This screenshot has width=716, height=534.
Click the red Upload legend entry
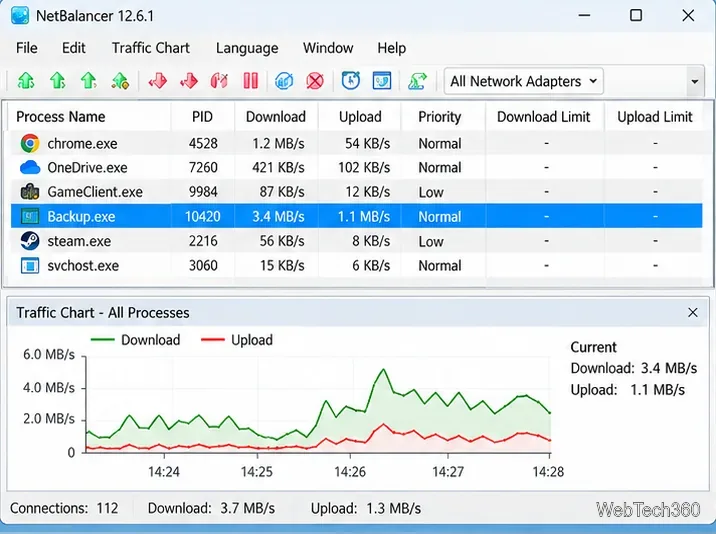pyautogui.click(x=237, y=340)
